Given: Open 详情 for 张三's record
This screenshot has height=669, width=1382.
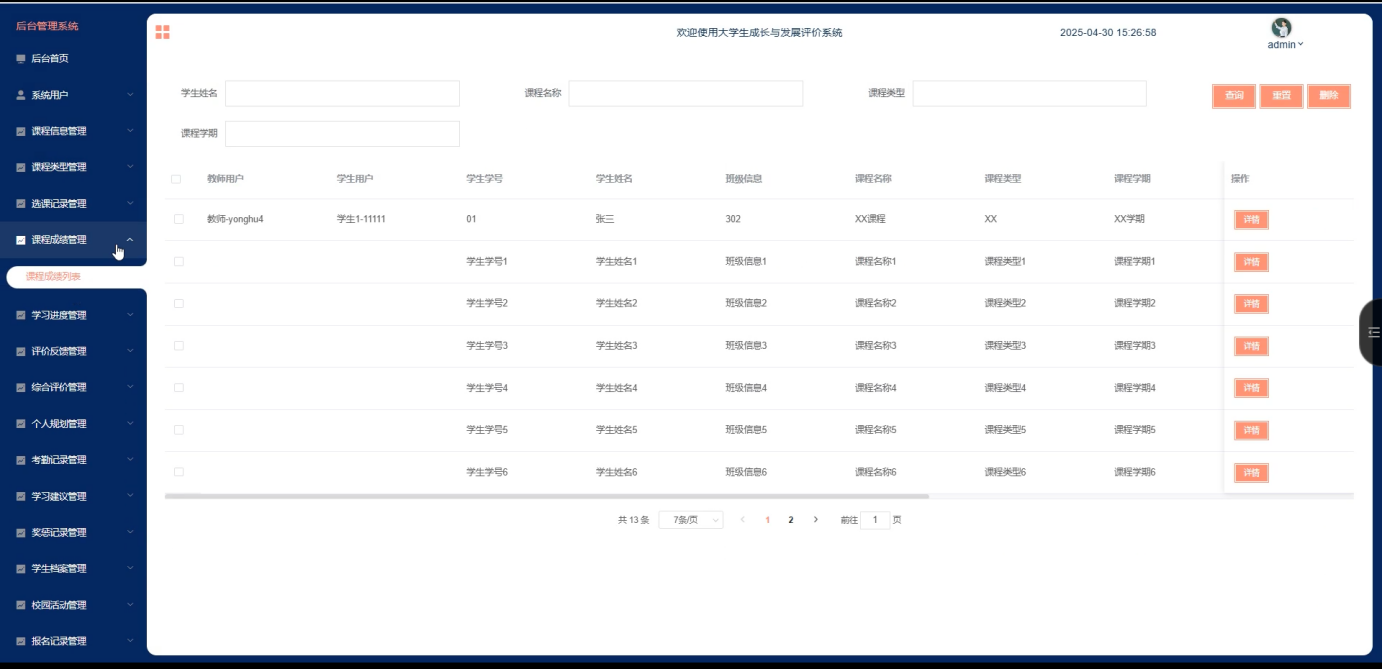Looking at the screenshot, I should 1251,219.
